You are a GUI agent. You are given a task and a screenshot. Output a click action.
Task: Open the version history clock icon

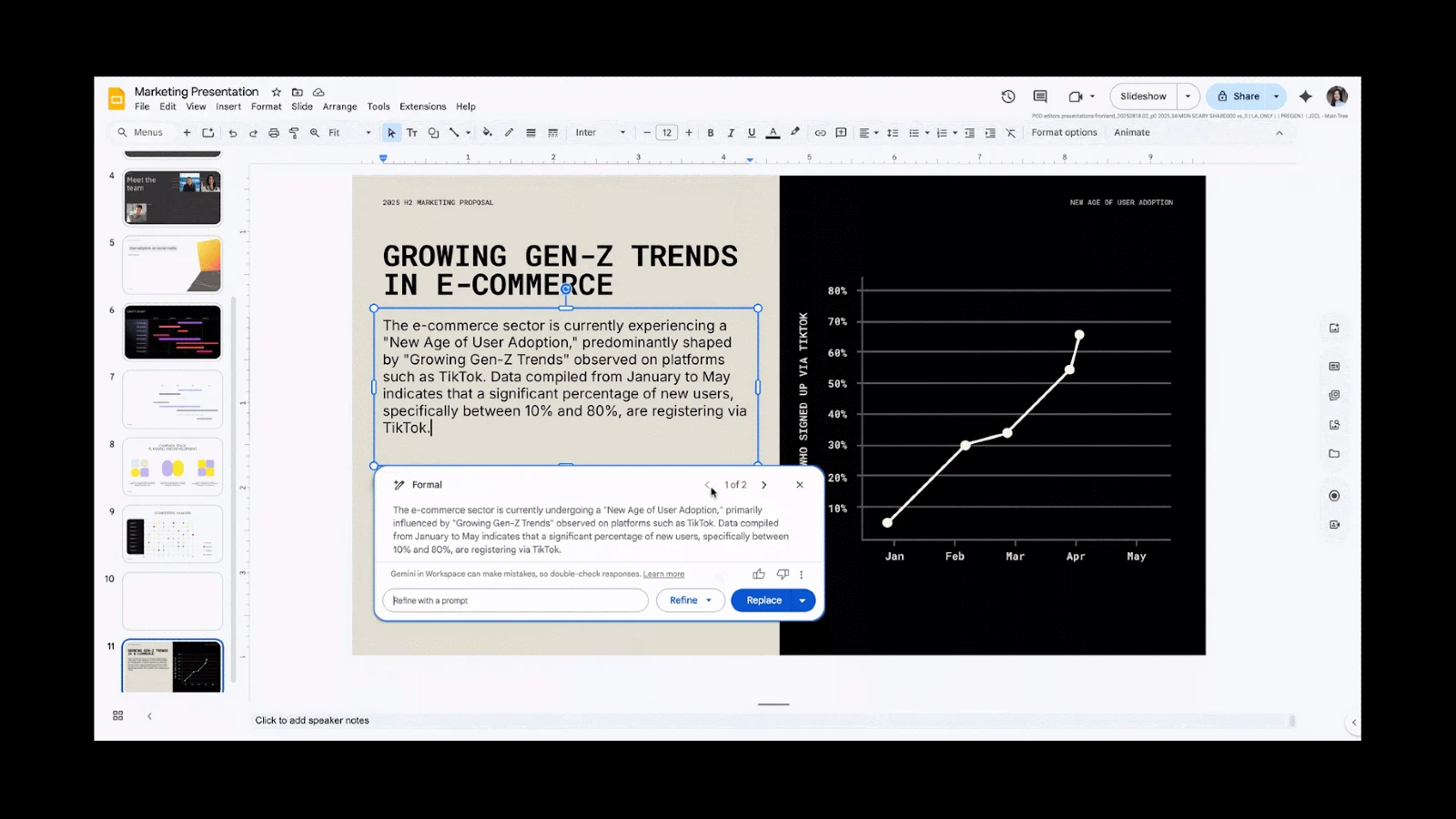(x=1008, y=96)
